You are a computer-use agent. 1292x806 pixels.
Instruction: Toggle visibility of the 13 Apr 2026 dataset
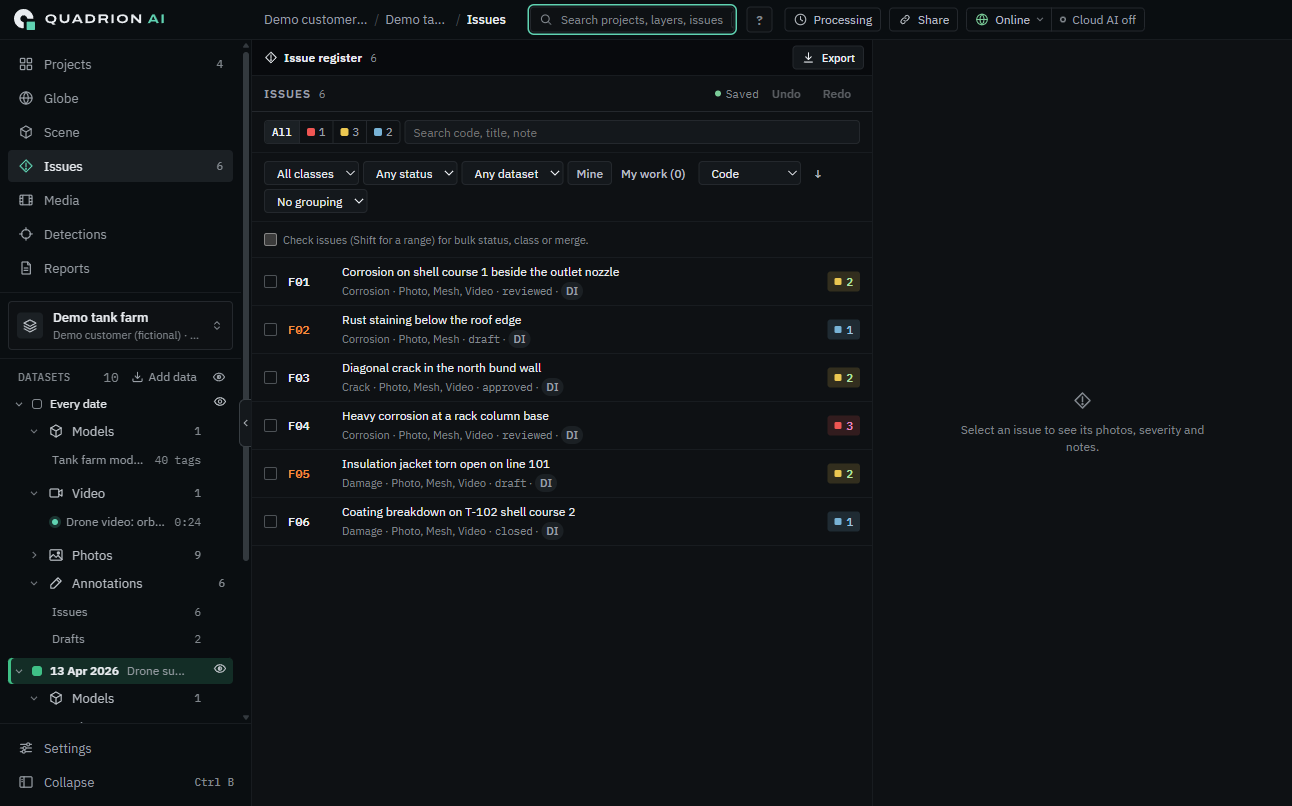coord(220,669)
